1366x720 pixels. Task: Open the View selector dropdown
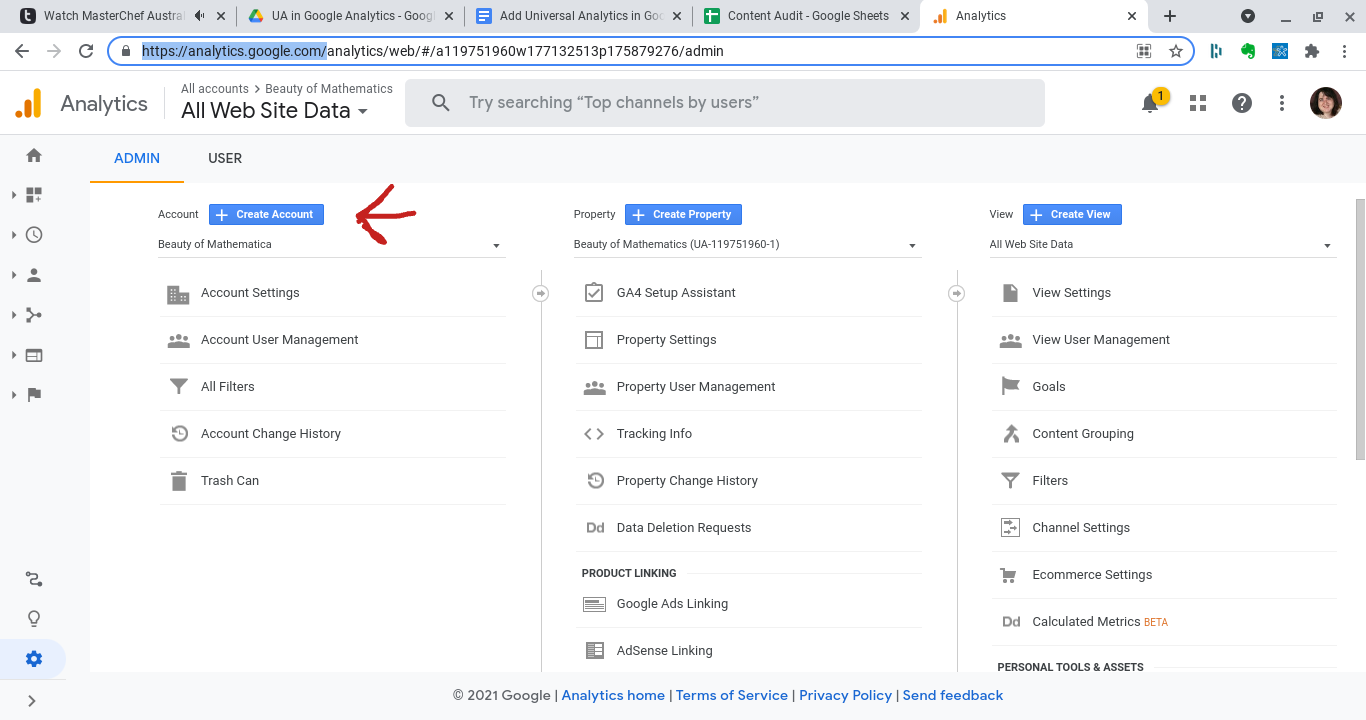[1162, 245]
